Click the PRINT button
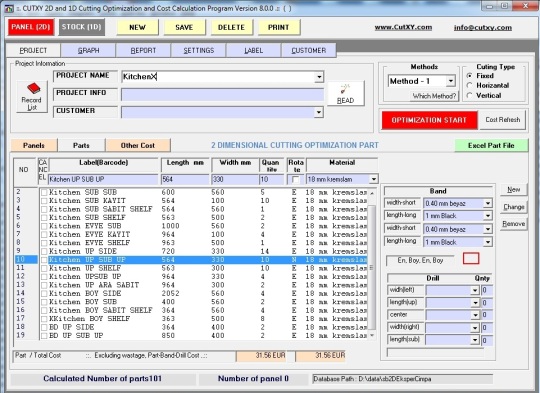The height and width of the screenshot is (393, 540). point(279,27)
